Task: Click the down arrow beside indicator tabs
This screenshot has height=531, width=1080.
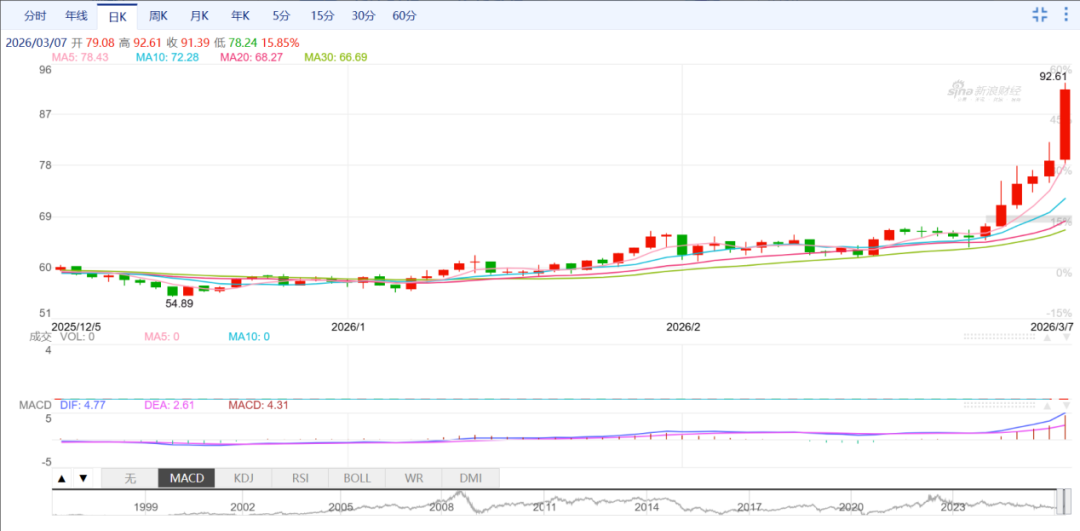Action: tap(83, 478)
